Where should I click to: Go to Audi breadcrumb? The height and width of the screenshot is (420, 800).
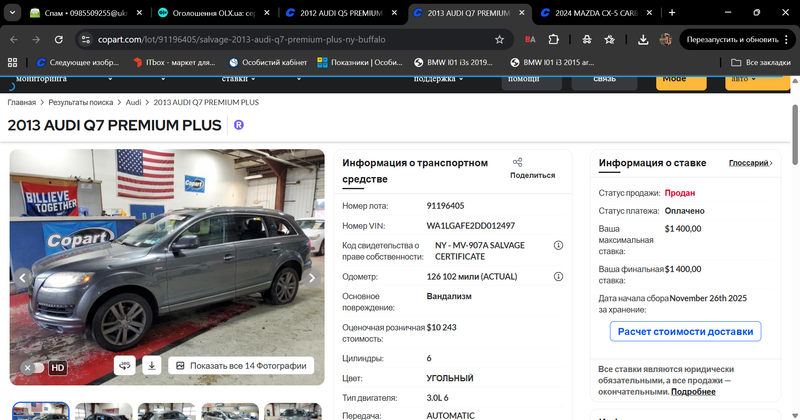(x=133, y=102)
